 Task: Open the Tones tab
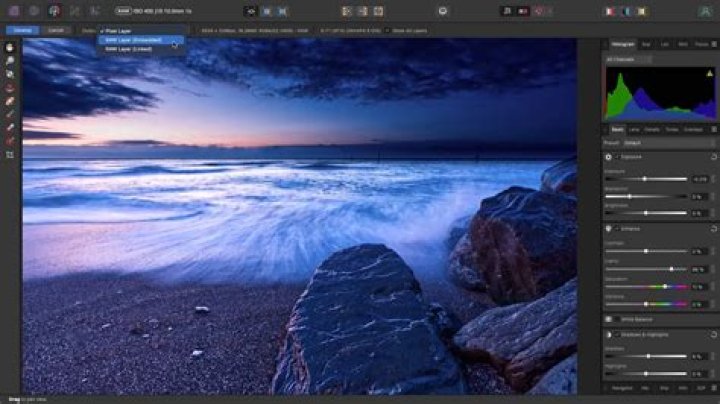click(672, 130)
